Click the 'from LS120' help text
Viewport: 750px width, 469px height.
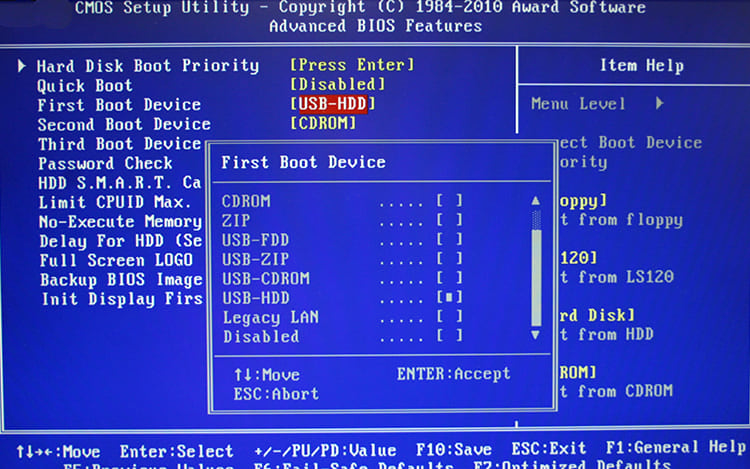click(626, 277)
